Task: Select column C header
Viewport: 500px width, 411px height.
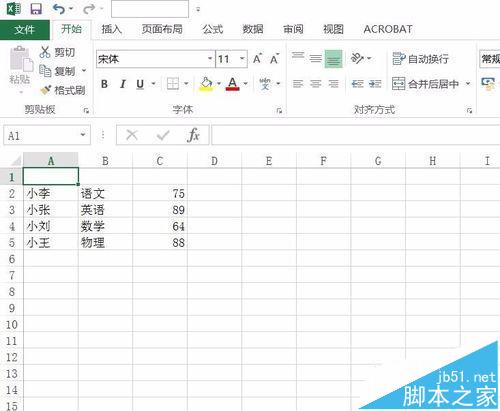Action: 160,161
